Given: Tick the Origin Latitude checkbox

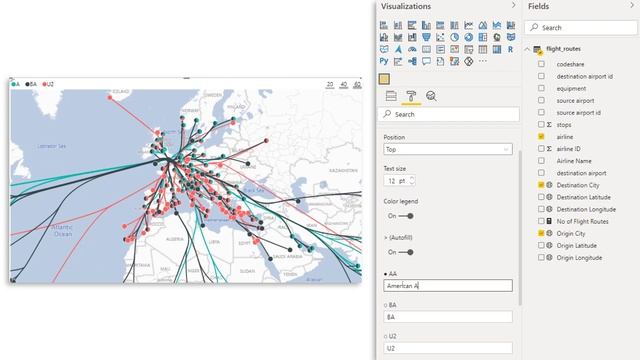Looking at the screenshot, I should [x=541, y=245].
